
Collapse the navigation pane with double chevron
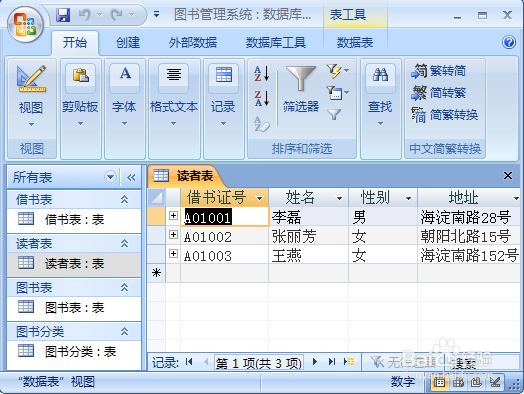pyautogui.click(x=131, y=177)
